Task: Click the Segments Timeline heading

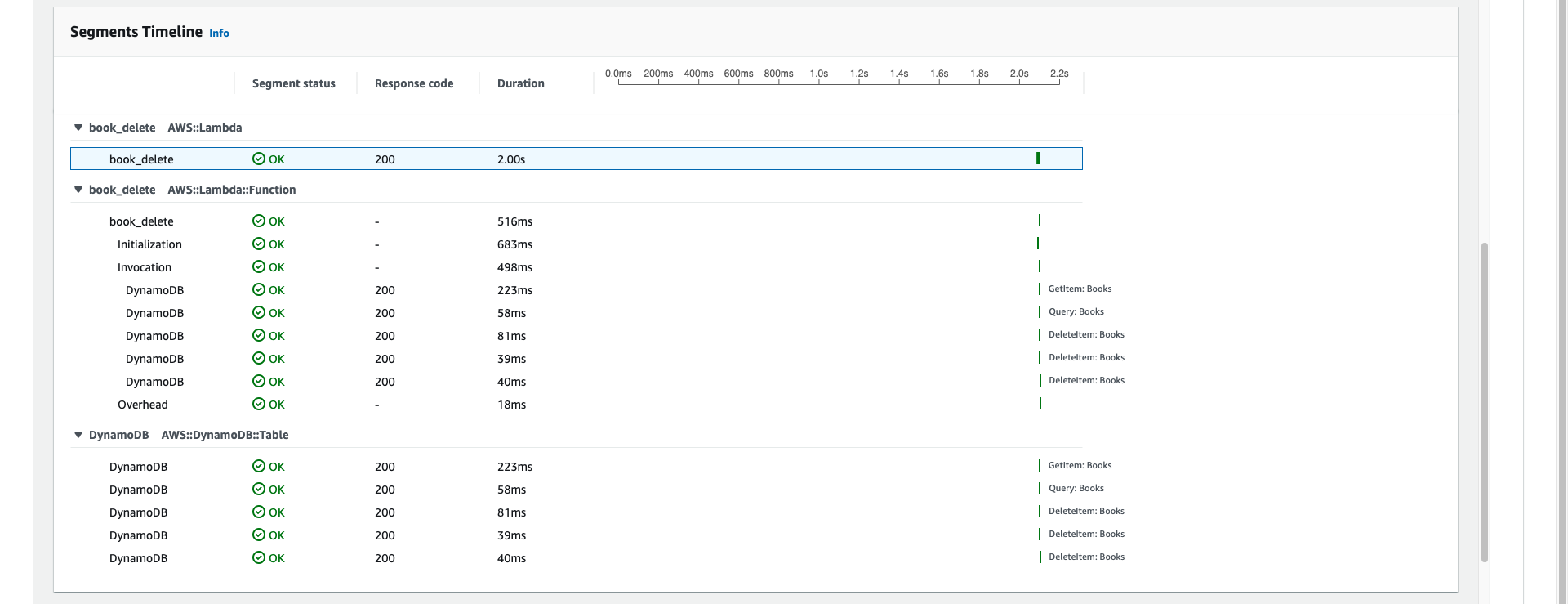Action: coord(136,32)
